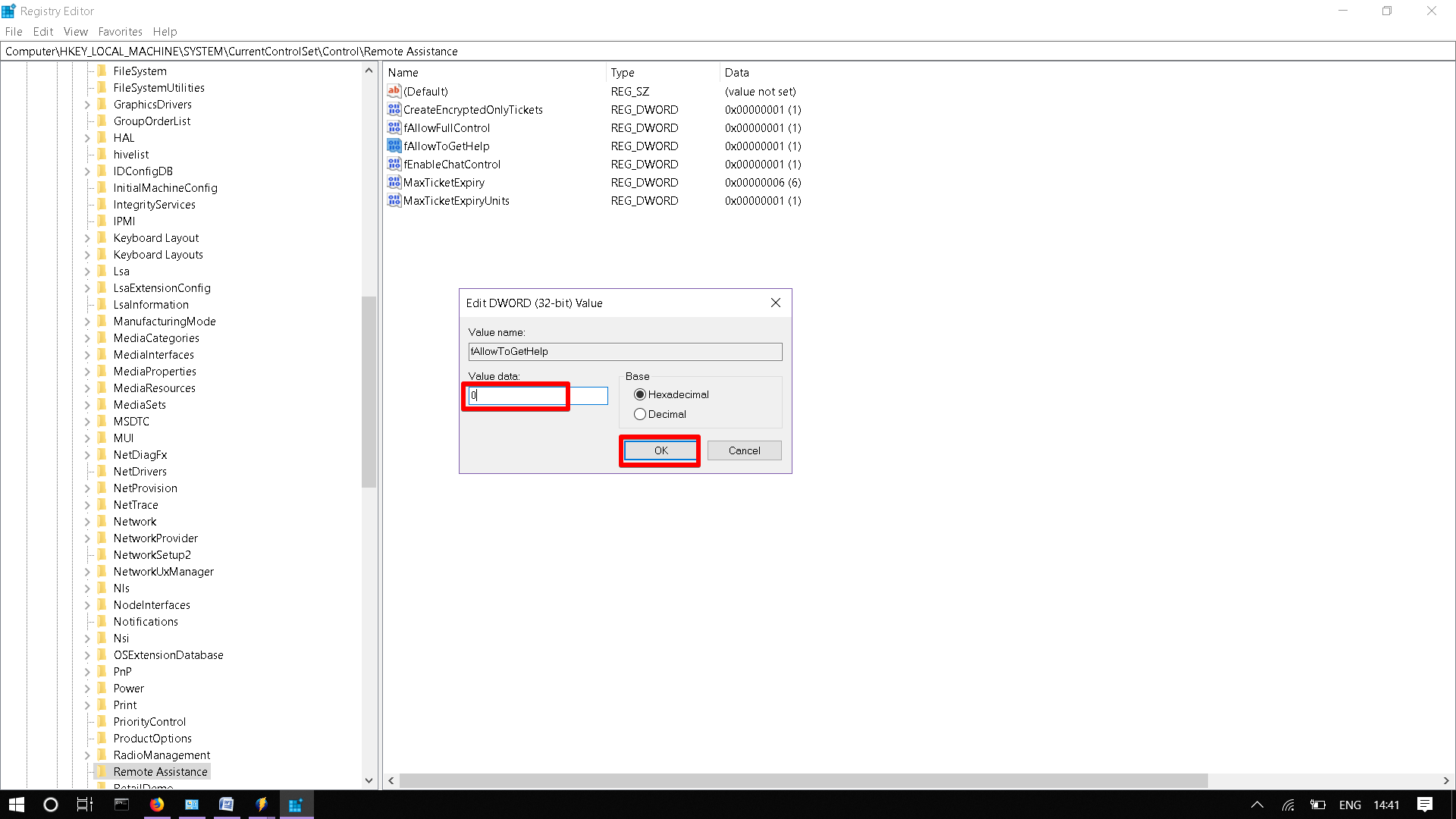Open the Windows Start menu
Viewport: 1456px width, 819px height.
click(17, 805)
